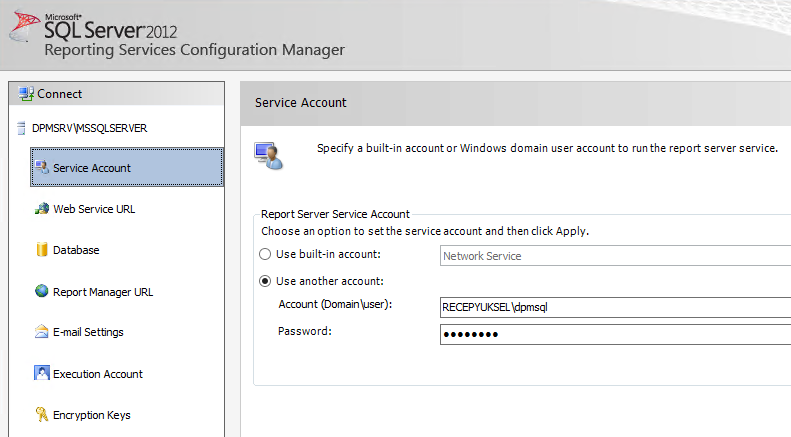
Task: Click the Report Manager URL globe icon
Action: click(x=42, y=291)
